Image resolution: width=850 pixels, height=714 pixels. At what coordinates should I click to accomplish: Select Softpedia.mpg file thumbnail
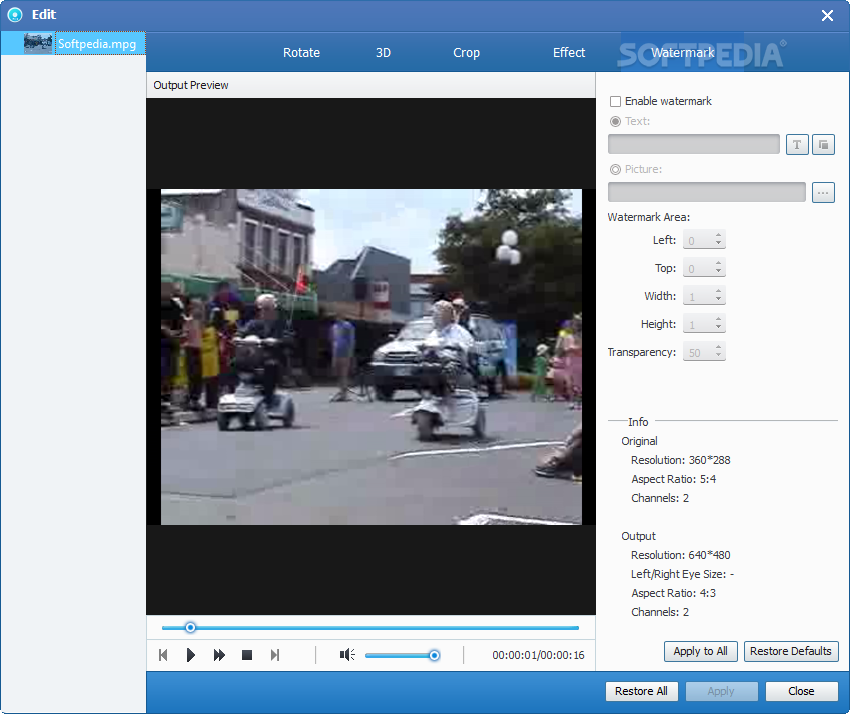tap(38, 44)
